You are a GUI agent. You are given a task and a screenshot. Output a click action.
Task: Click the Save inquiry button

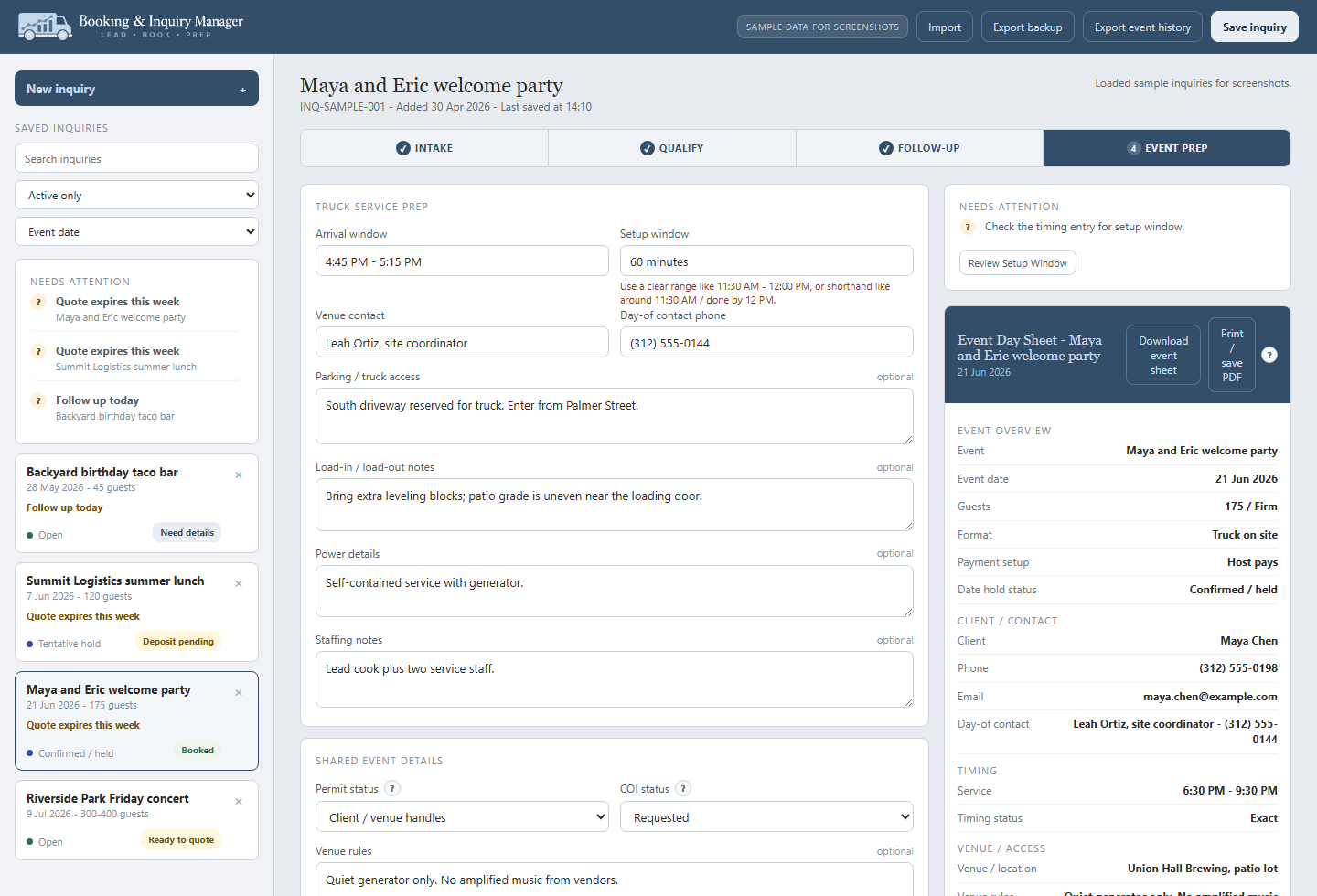click(x=1255, y=27)
